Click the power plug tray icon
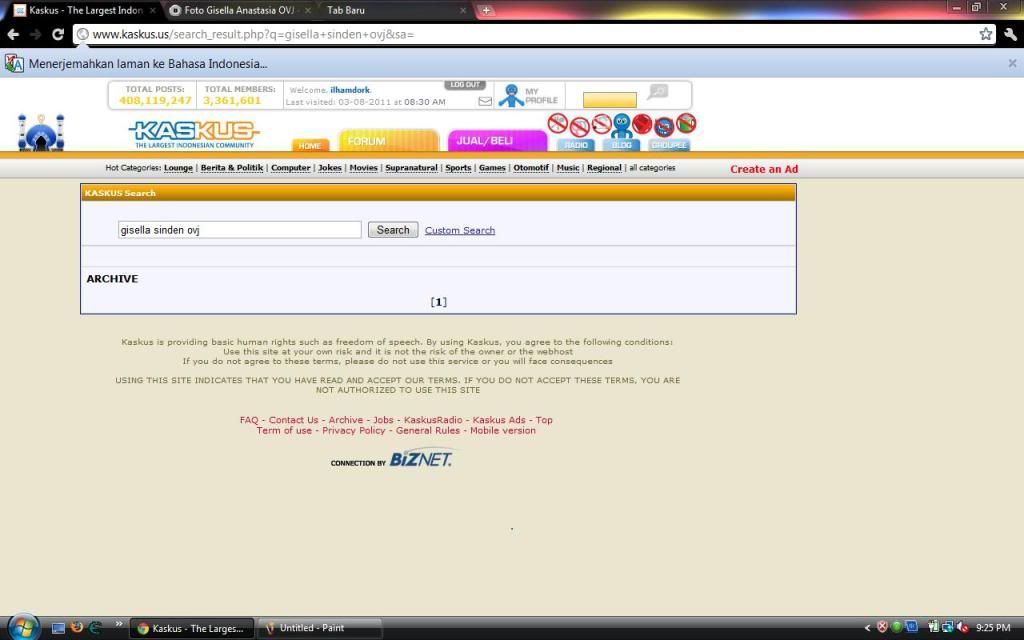The width and height of the screenshot is (1024, 640). point(933,628)
